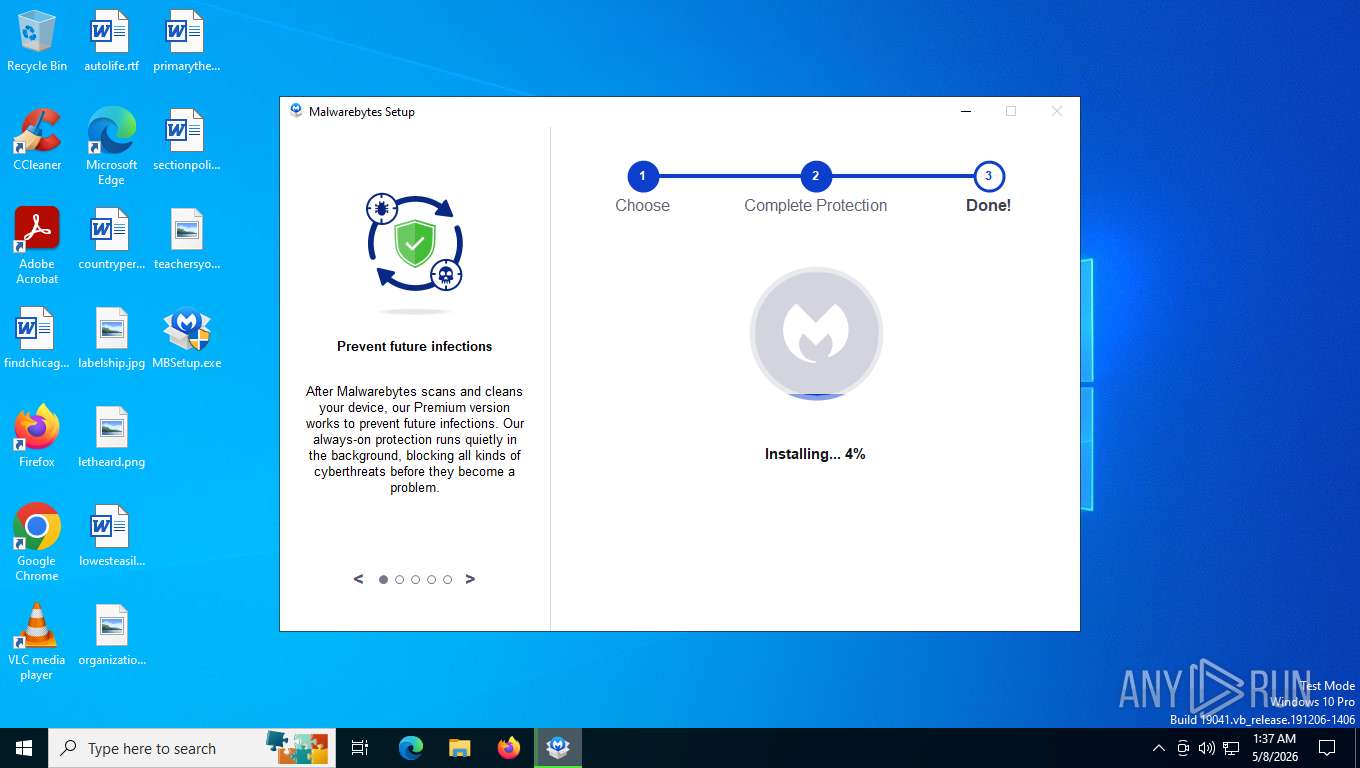Open the Firefox desktop shortcut
The width and height of the screenshot is (1360, 768).
[37, 437]
